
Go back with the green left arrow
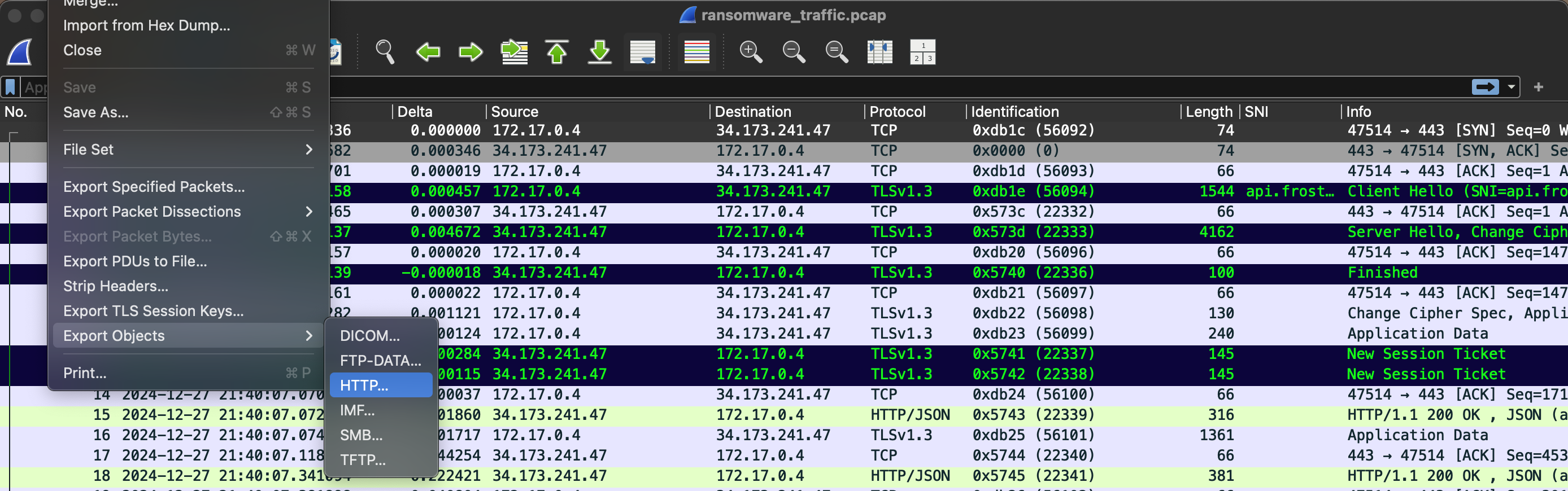pos(428,52)
